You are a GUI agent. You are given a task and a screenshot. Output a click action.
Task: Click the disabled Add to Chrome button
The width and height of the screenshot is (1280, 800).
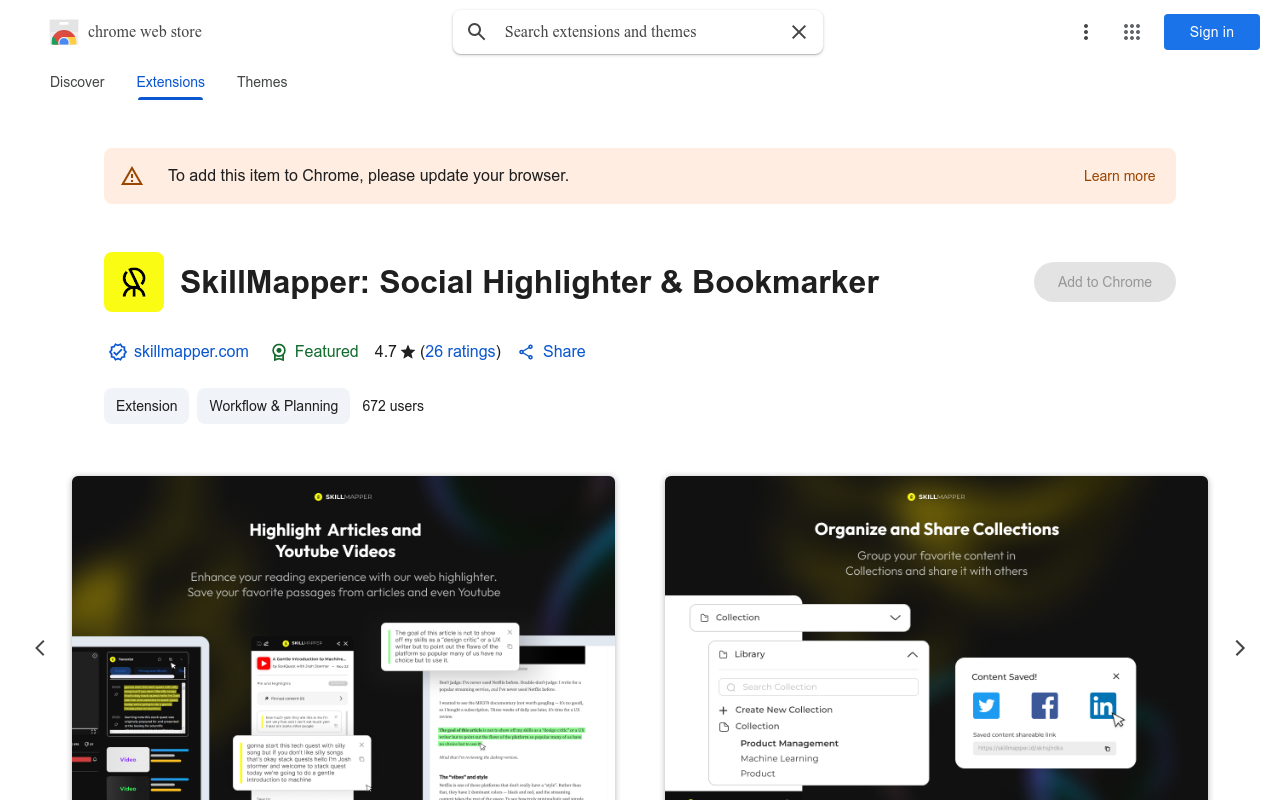coord(1105,282)
